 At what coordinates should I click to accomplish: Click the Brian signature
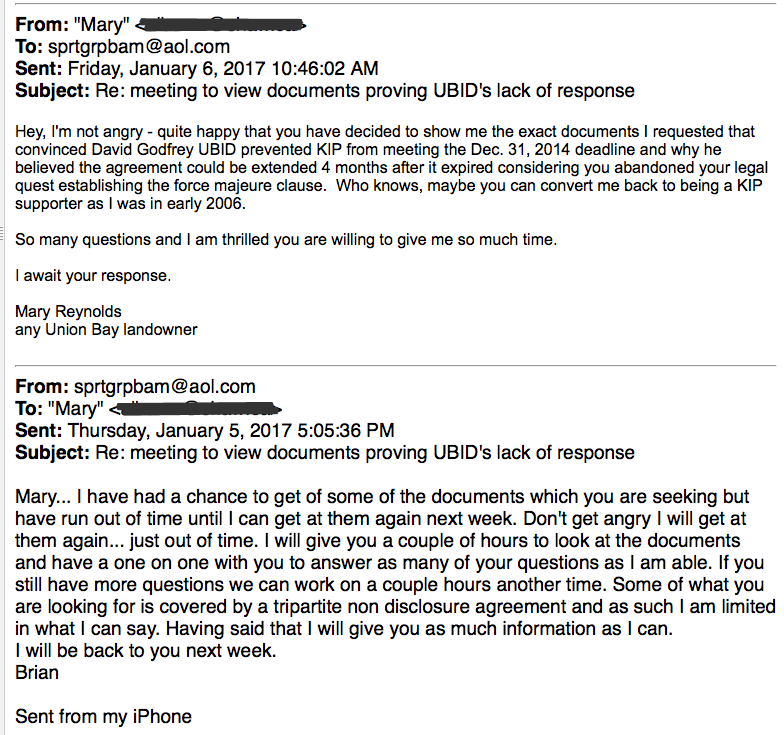(37, 672)
